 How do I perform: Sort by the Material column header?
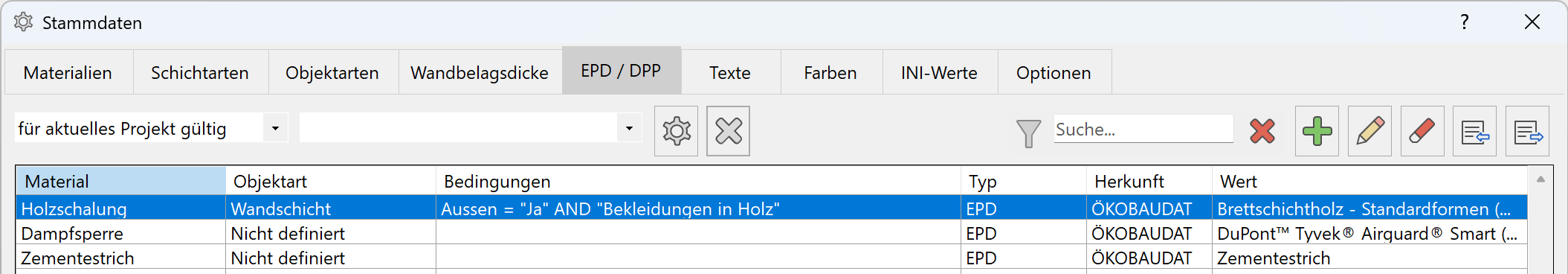click(121, 181)
